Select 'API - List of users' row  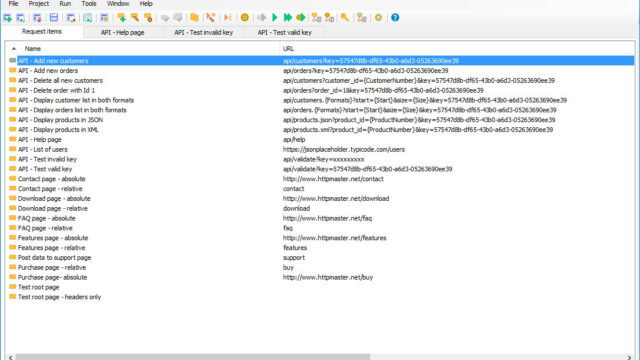pyautogui.click(x=321, y=149)
